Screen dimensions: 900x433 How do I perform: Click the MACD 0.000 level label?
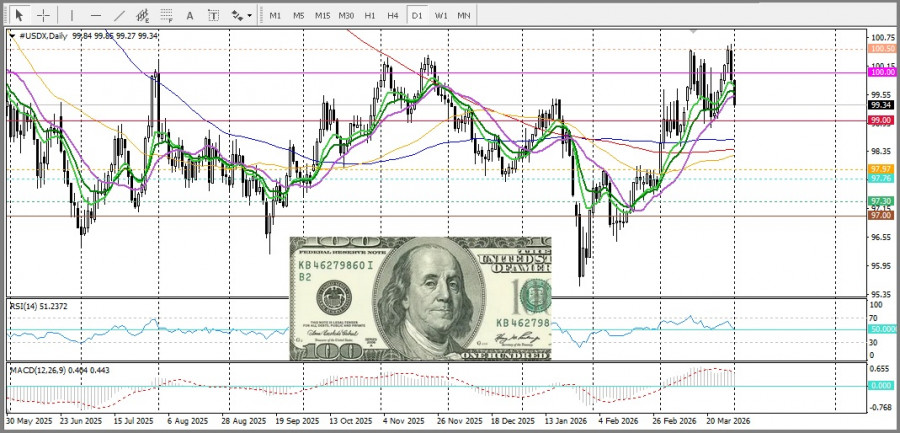pos(881,386)
